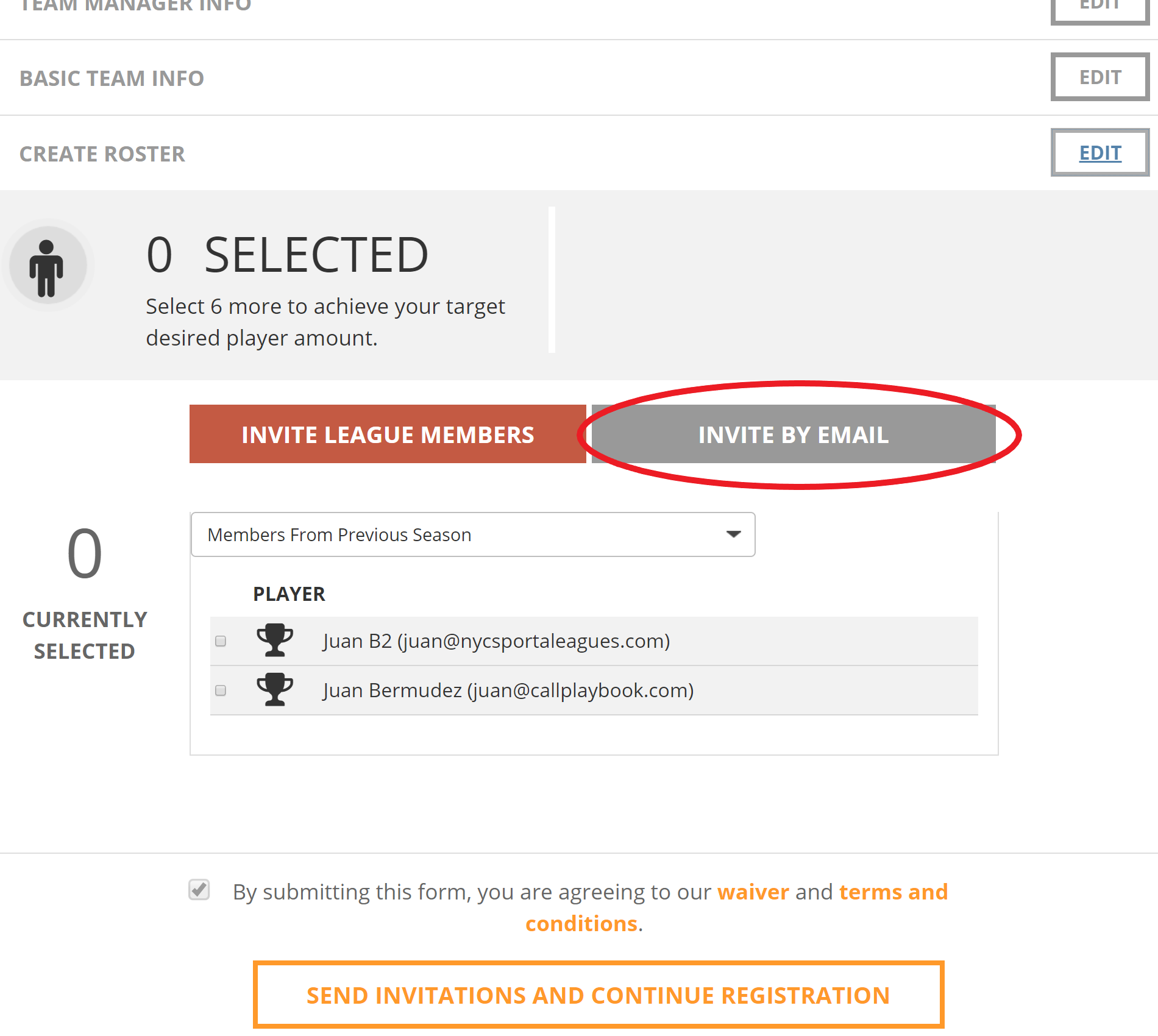Click the player silhouette icon near 0 Selected
Viewport: 1158px width, 1036px height.
[47, 266]
